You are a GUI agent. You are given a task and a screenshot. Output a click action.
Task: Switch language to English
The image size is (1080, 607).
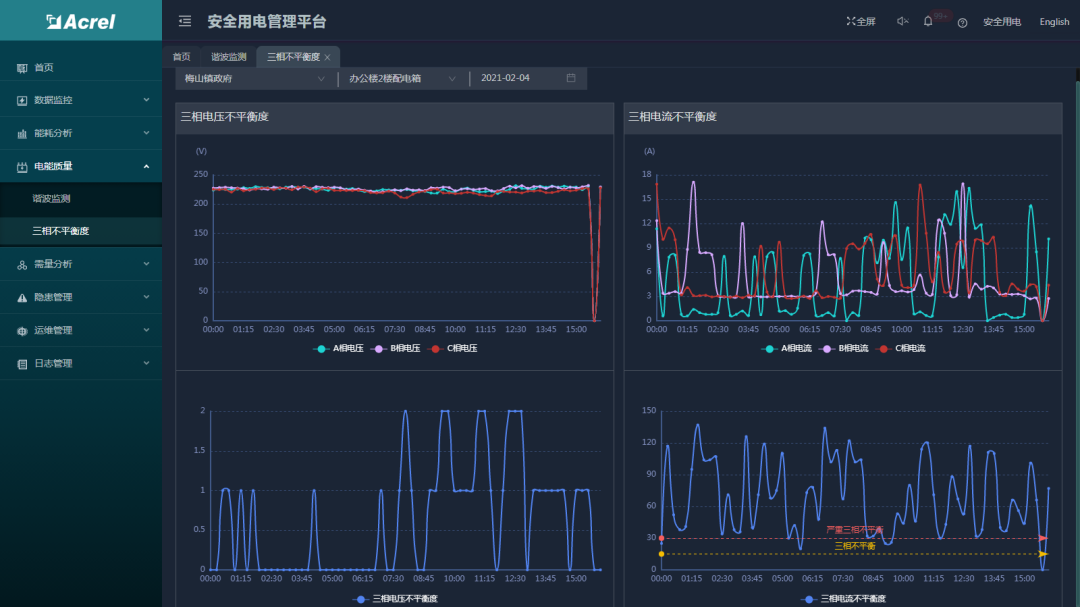click(x=1054, y=22)
